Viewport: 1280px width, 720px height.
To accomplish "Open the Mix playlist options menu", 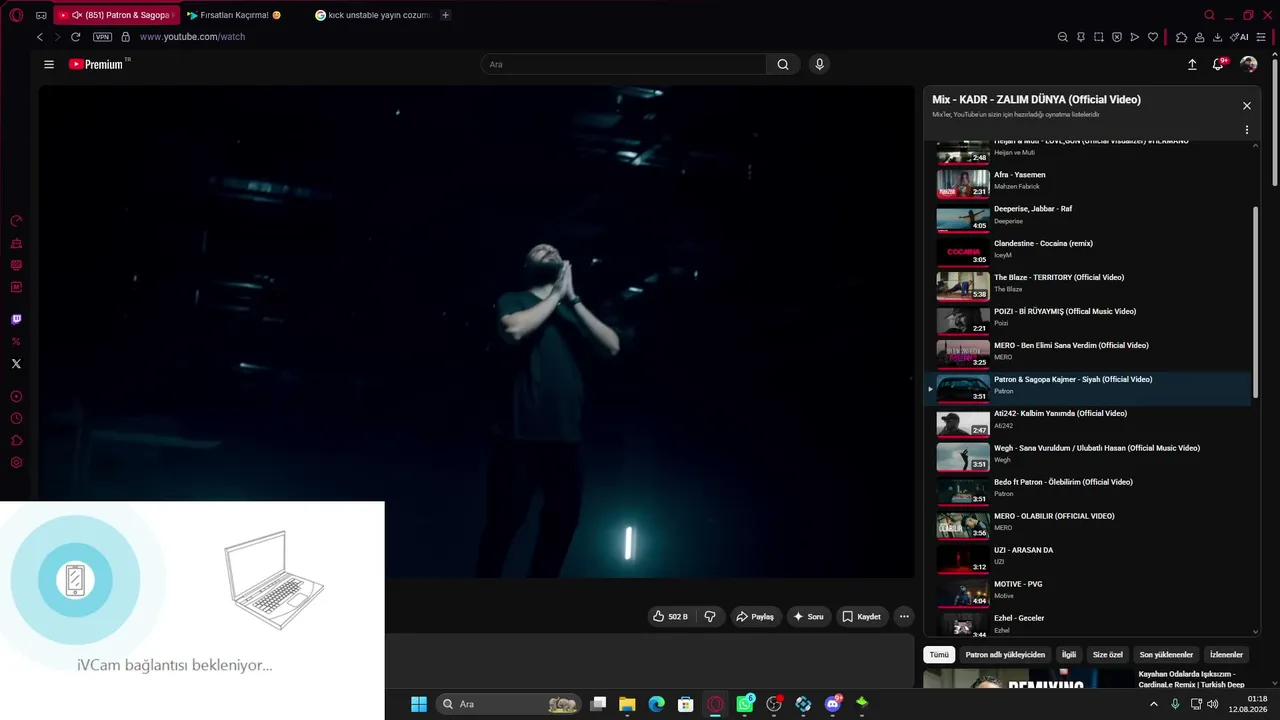I will tap(1247, 130).
